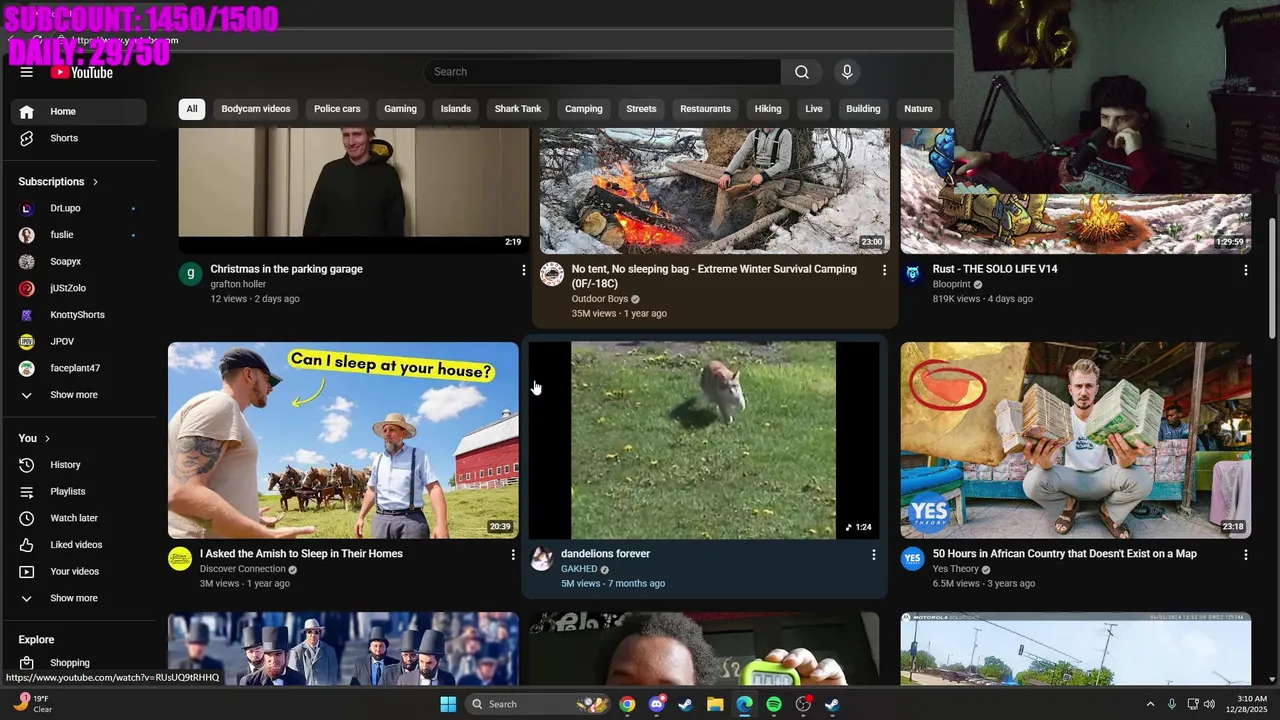Select the Police cars chip

pyautogui.click(x=337, y=109)
